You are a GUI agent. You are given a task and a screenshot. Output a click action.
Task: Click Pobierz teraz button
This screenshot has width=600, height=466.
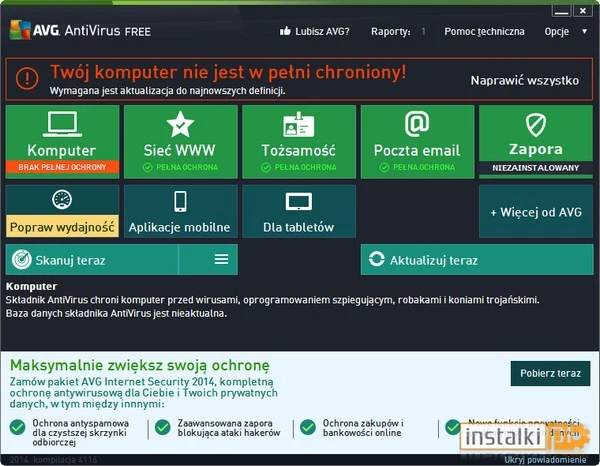550,373
